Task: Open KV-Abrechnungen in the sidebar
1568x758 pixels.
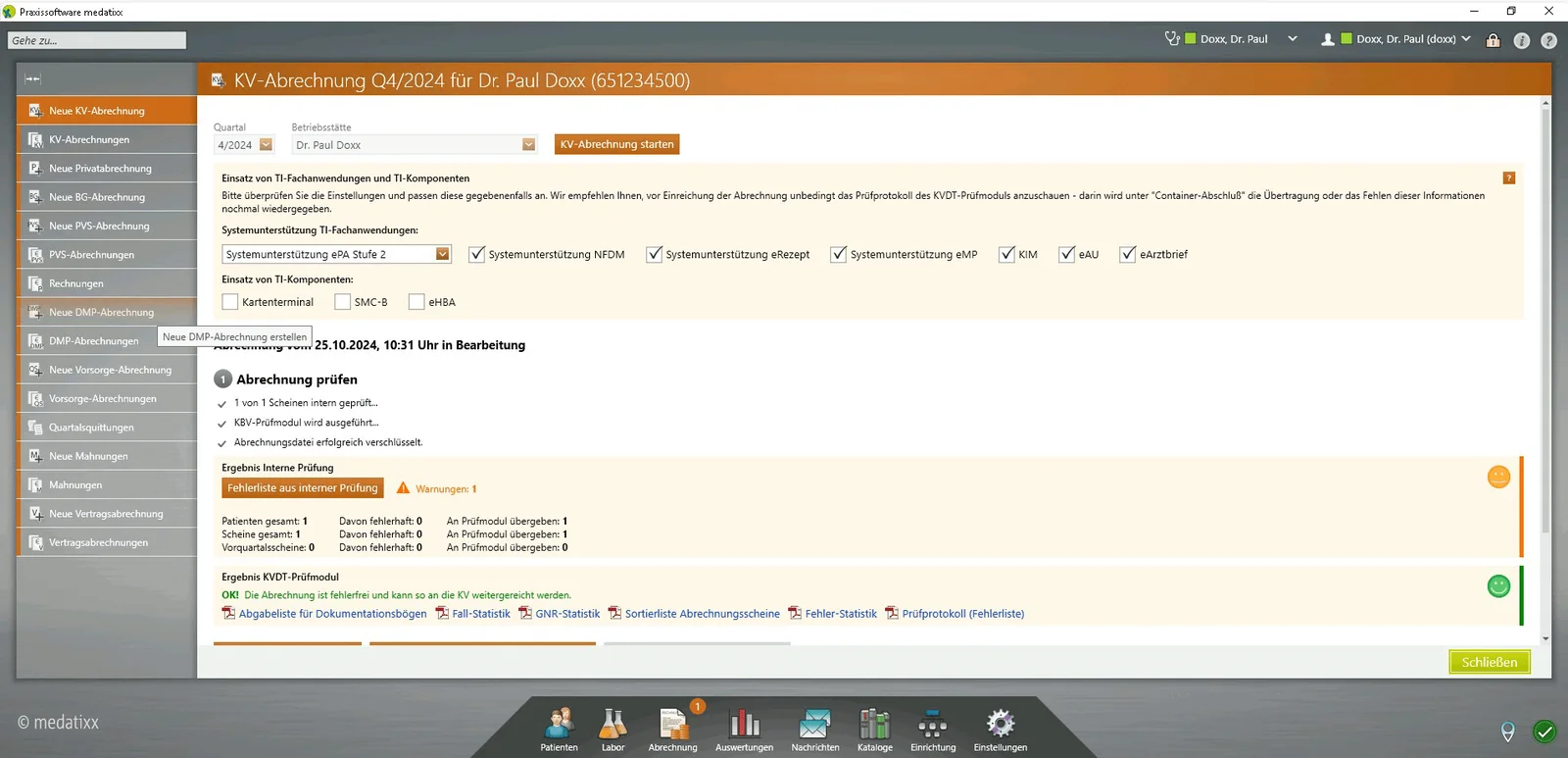Action: click(x=107, y=139)
